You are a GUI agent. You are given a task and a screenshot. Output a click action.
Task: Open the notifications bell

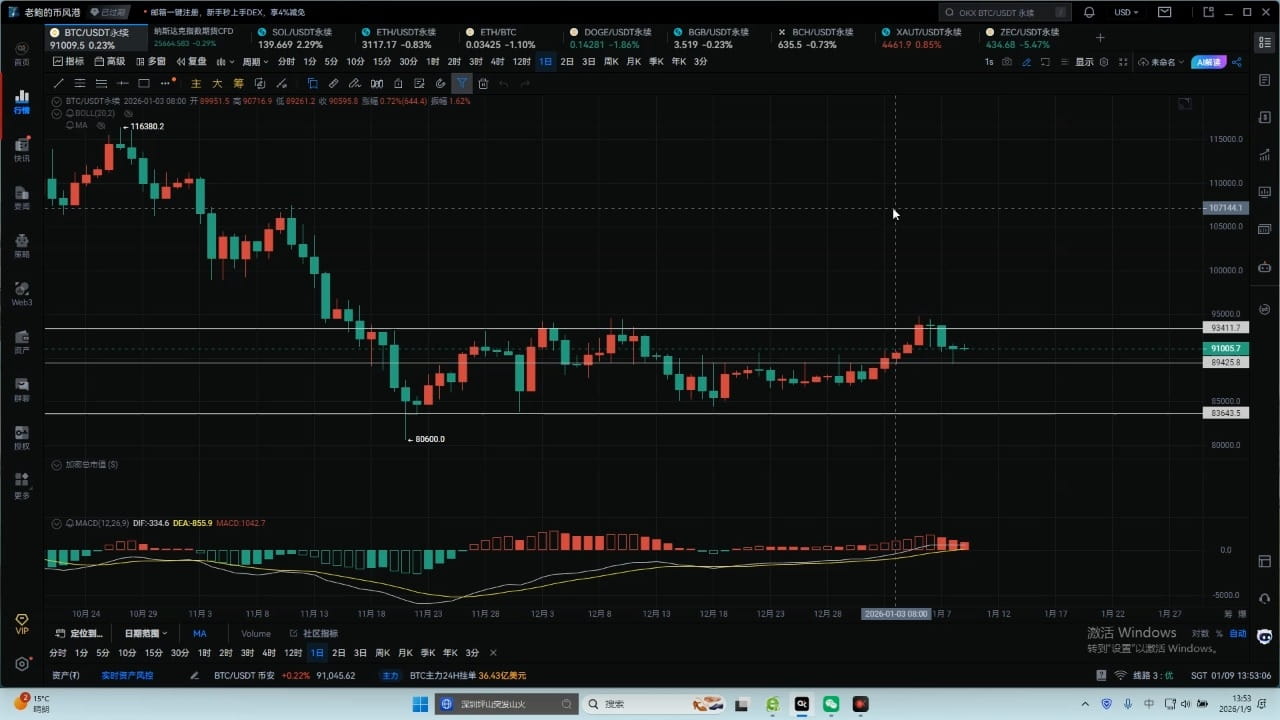click(1089, 12)
